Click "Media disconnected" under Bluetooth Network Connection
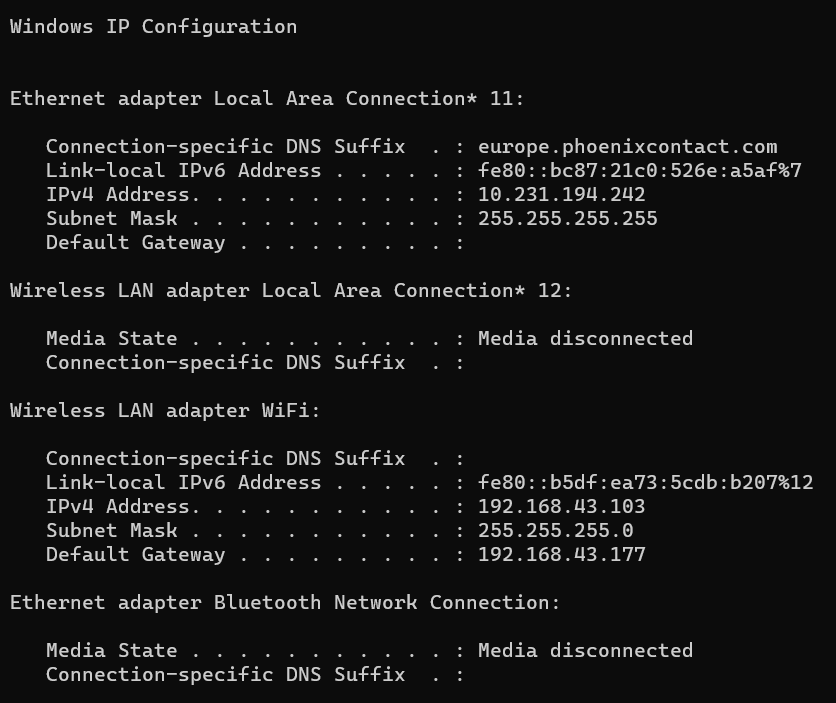The height and width of the screenshot is (703, 836). coord(585,651)
